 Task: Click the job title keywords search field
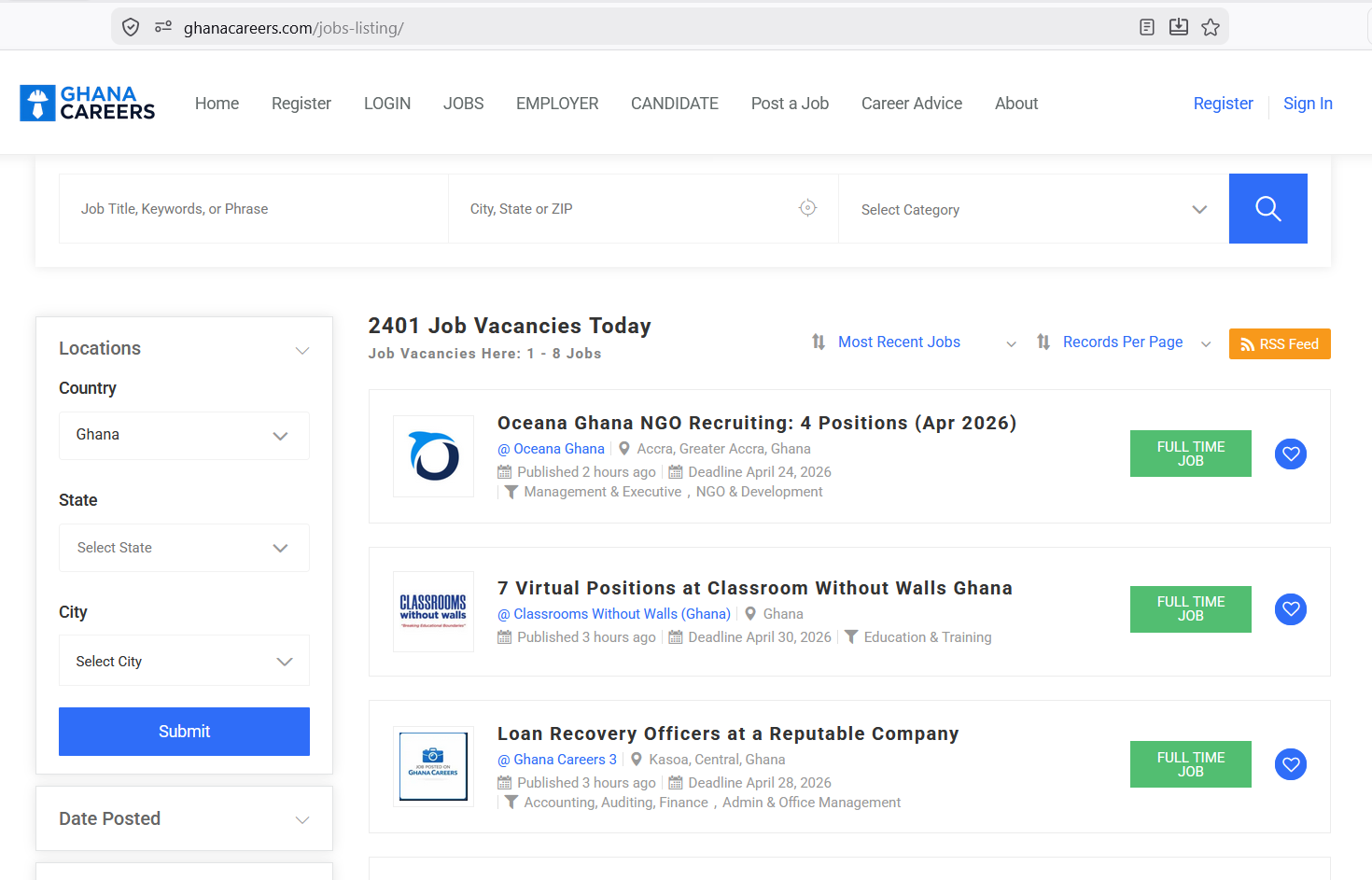253,209
